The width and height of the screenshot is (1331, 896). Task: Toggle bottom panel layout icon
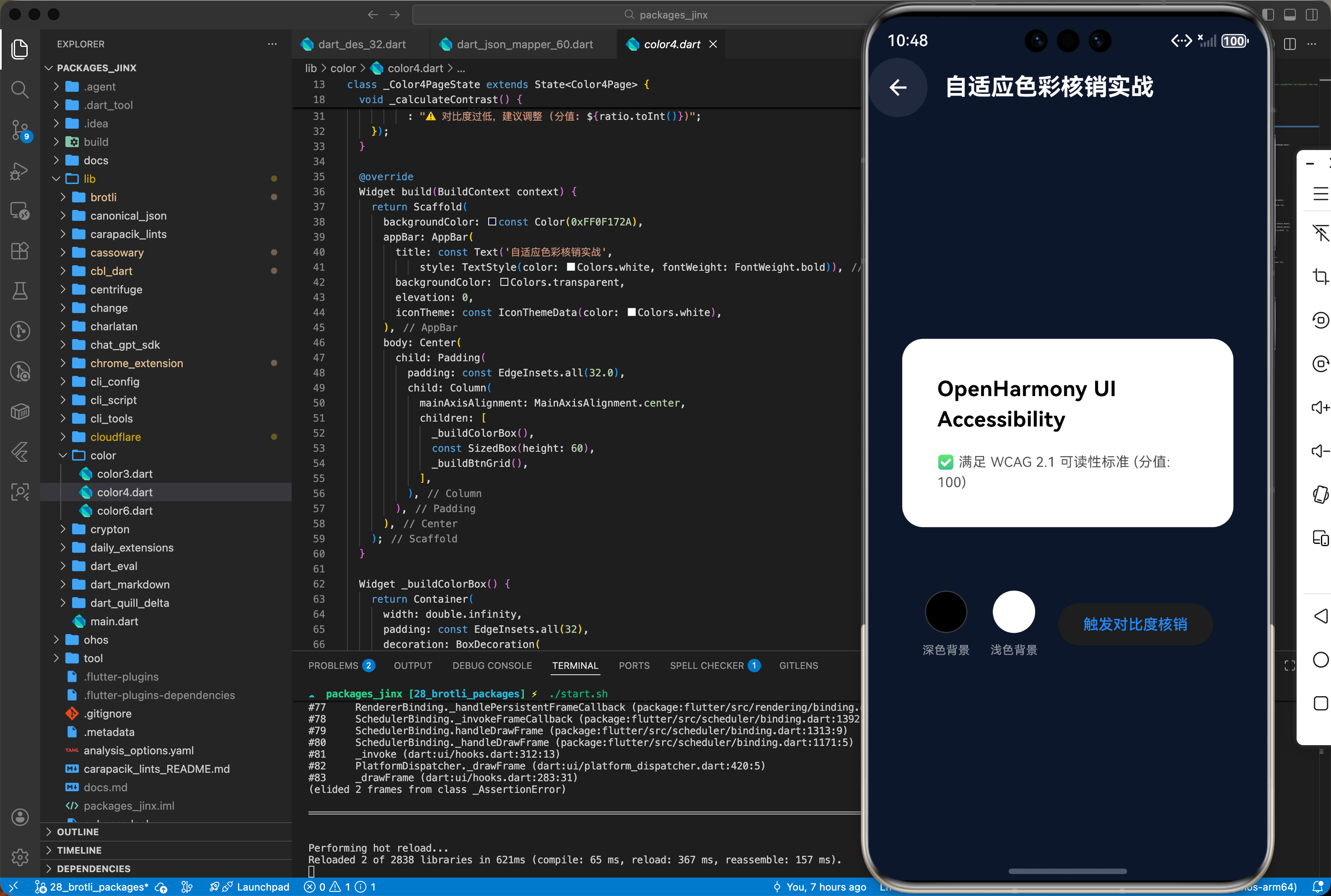[x=1290, y=15]
